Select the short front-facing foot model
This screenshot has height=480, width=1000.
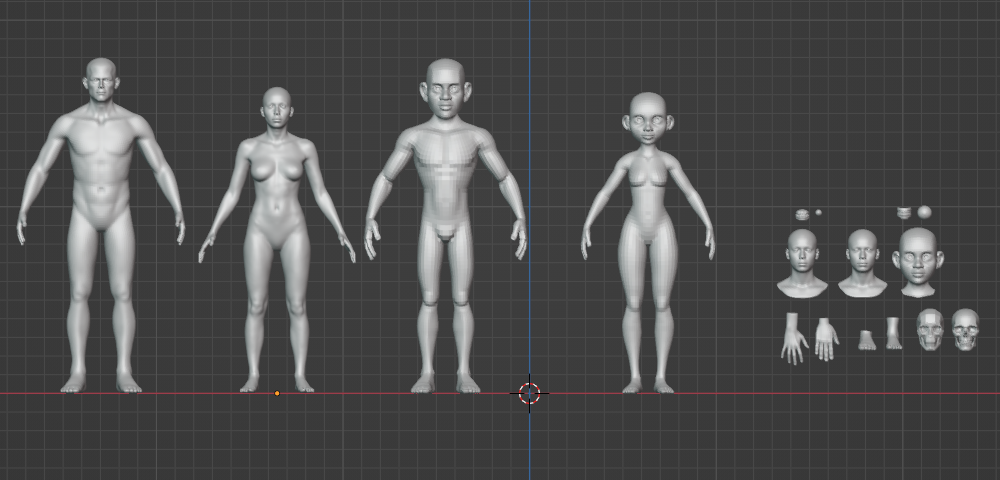coord(867,340)
